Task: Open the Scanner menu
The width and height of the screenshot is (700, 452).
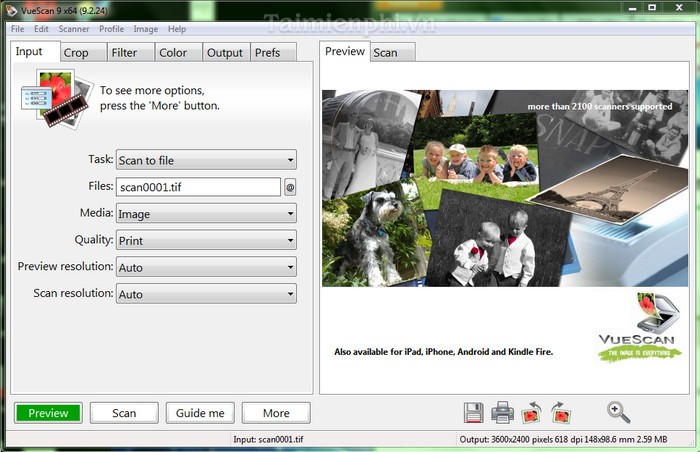Action: pyautogui.click(x=74, y=29)
